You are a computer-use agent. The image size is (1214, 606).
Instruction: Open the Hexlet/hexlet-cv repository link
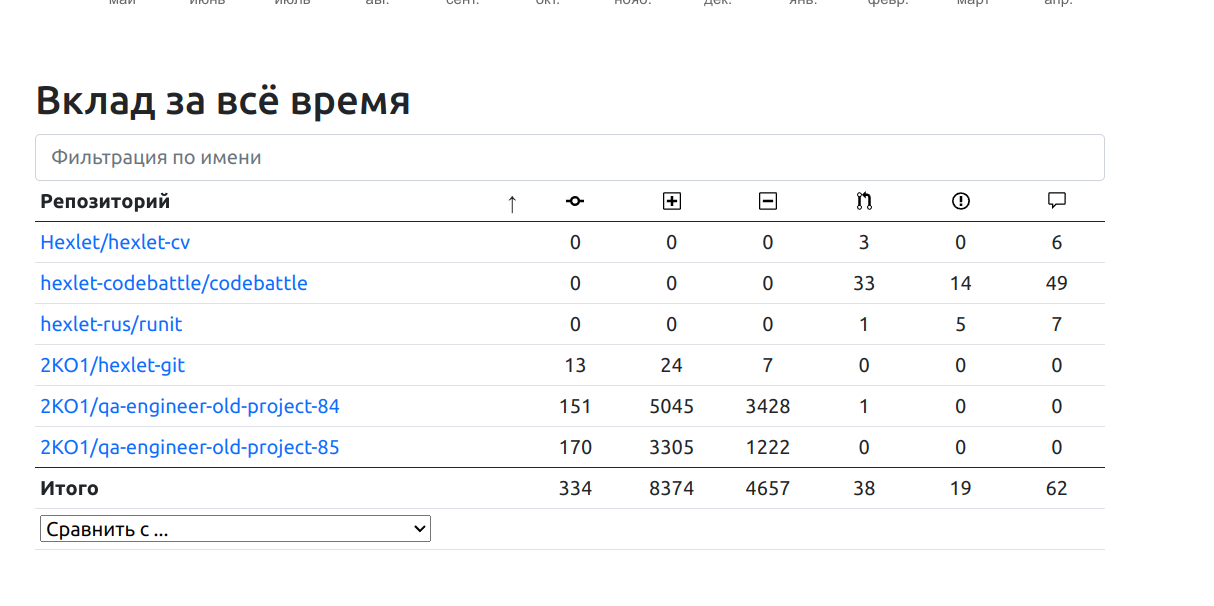(115, 242)
